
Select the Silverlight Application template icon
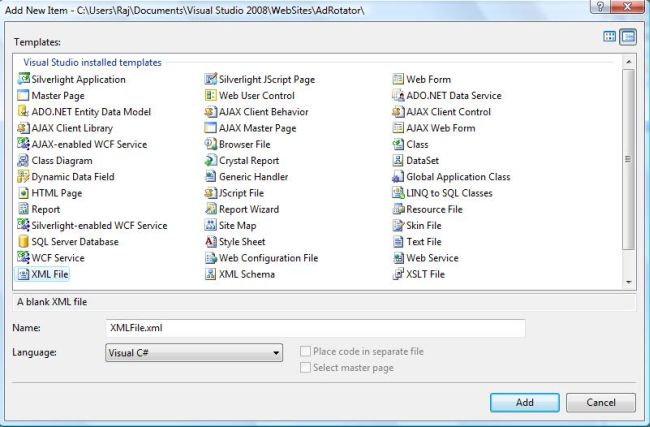coord(23,79)
